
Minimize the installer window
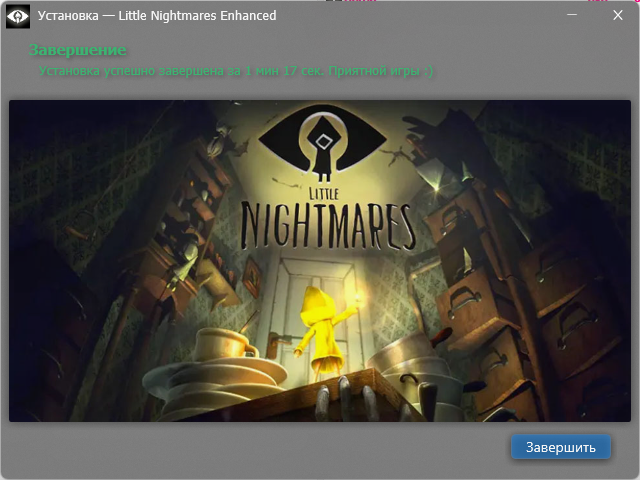click(x=573, y=16)
